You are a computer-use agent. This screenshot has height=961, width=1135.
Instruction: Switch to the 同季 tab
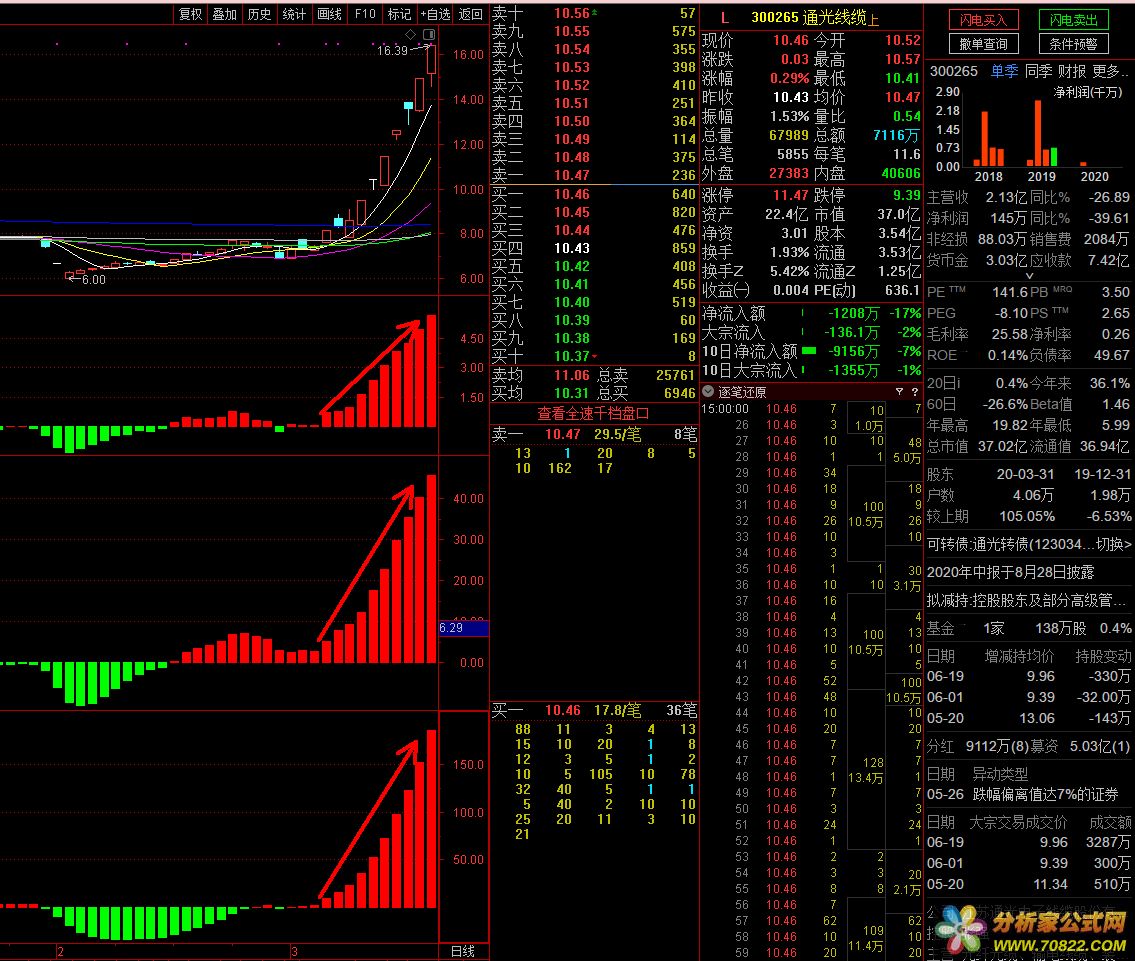click(x=1039, y=71)
